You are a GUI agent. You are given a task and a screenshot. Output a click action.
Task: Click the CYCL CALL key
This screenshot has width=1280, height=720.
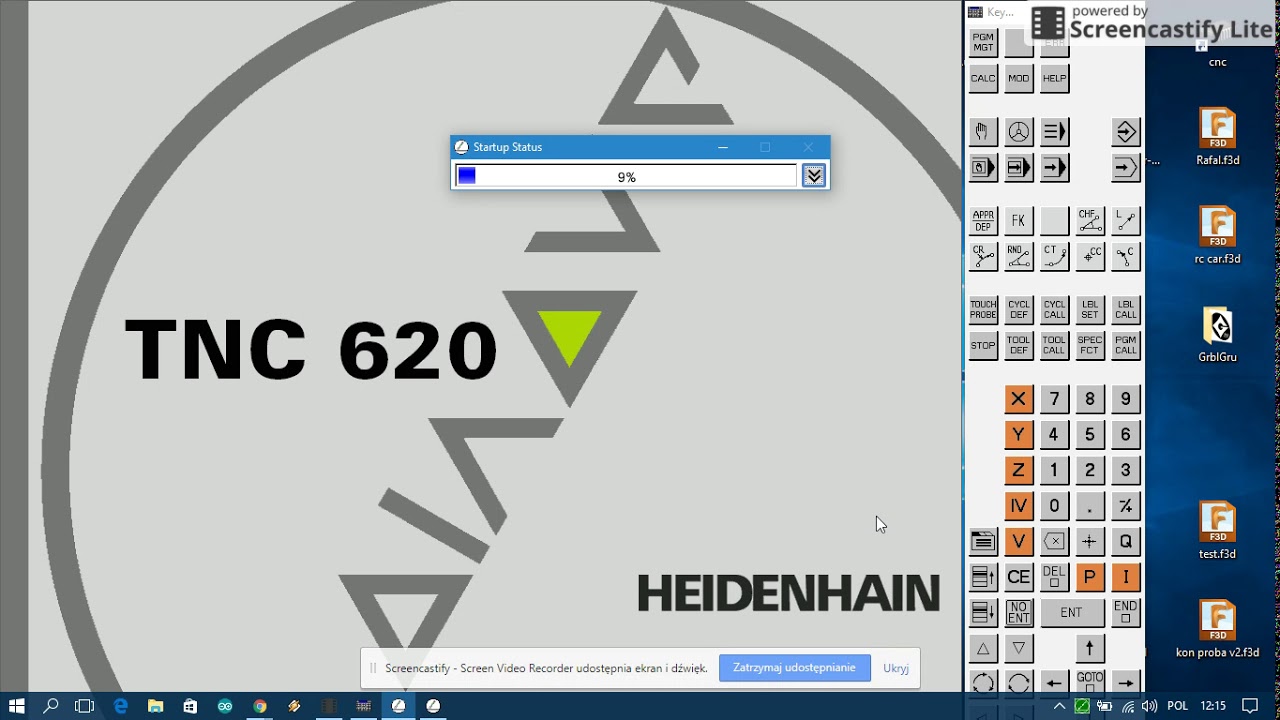tap(1054, 310)
